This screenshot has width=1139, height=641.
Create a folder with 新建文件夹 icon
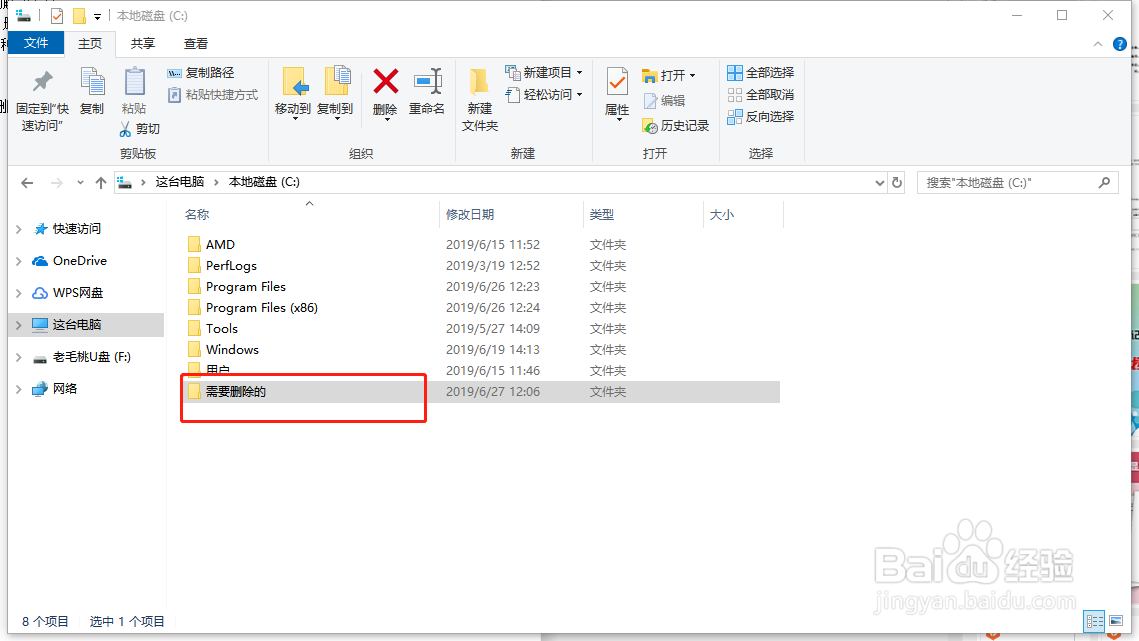click(479, 95)
